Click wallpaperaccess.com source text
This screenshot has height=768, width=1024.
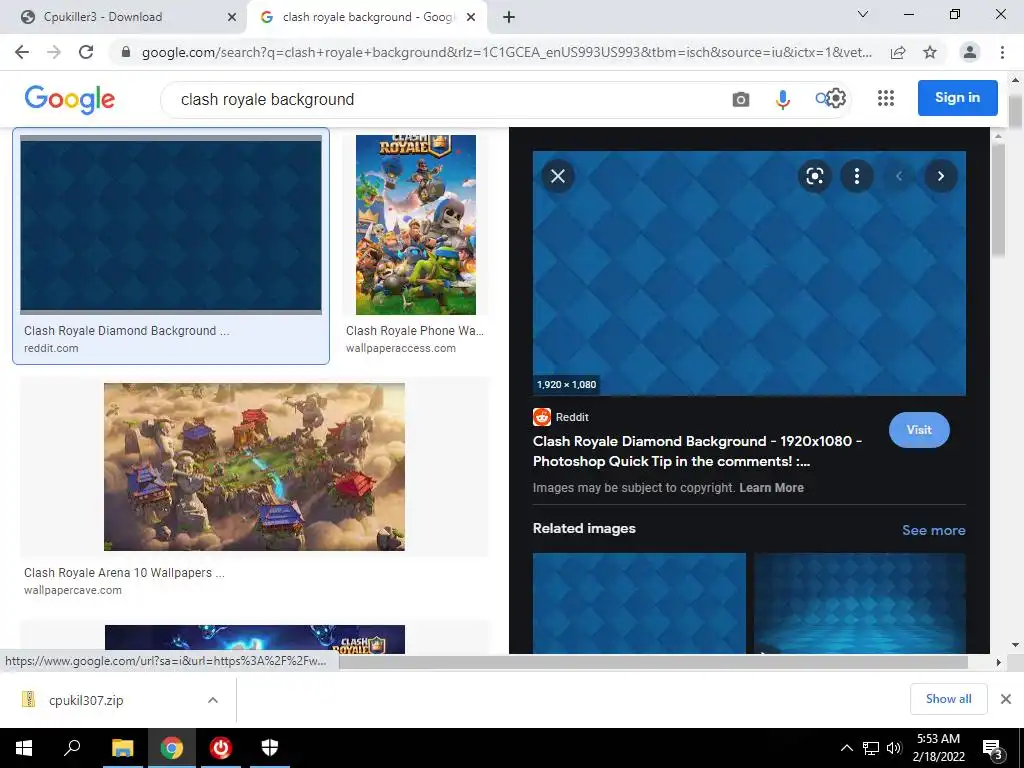point(401,348)
